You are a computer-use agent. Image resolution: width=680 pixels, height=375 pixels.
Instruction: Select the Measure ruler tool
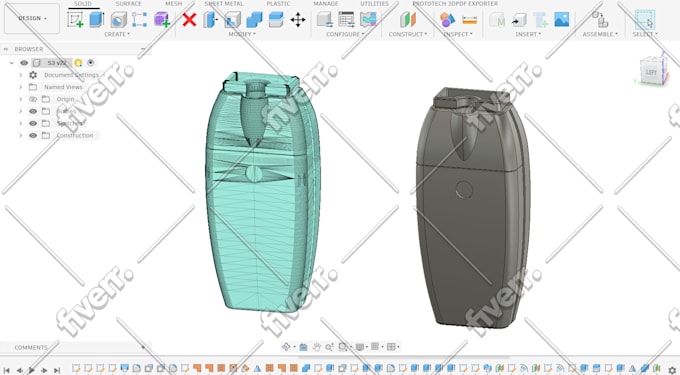(469, 20)
